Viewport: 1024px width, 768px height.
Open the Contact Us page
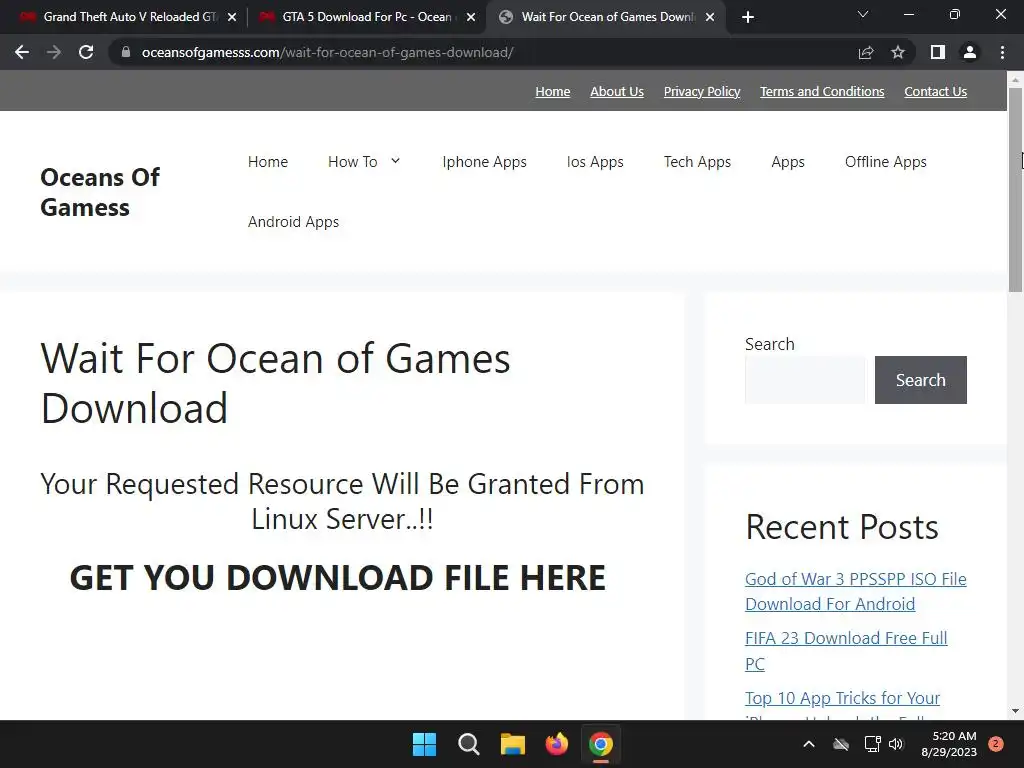click(x=935, y=91)
